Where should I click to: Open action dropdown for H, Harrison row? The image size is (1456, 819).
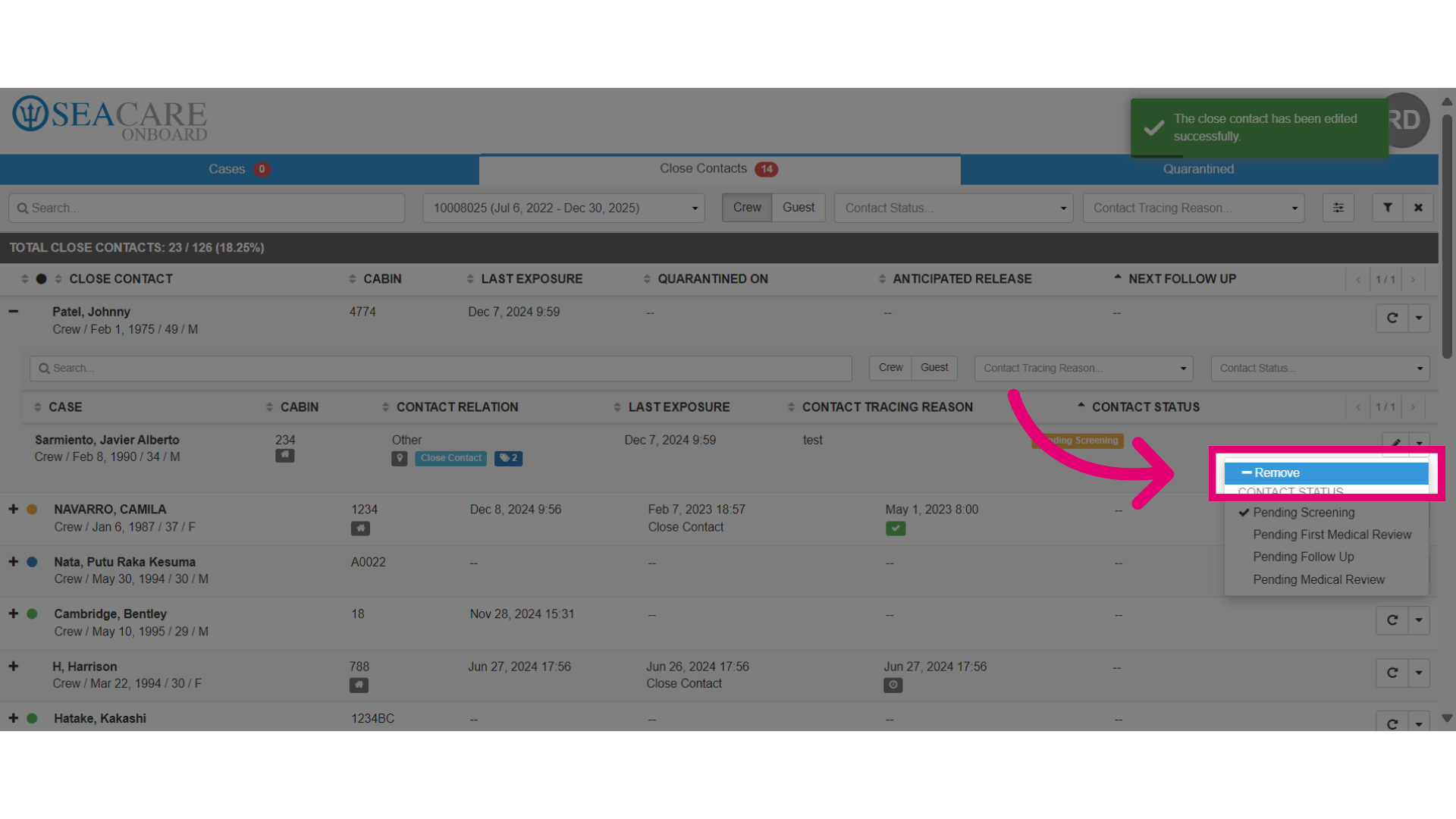click(x=1419, y=673)
